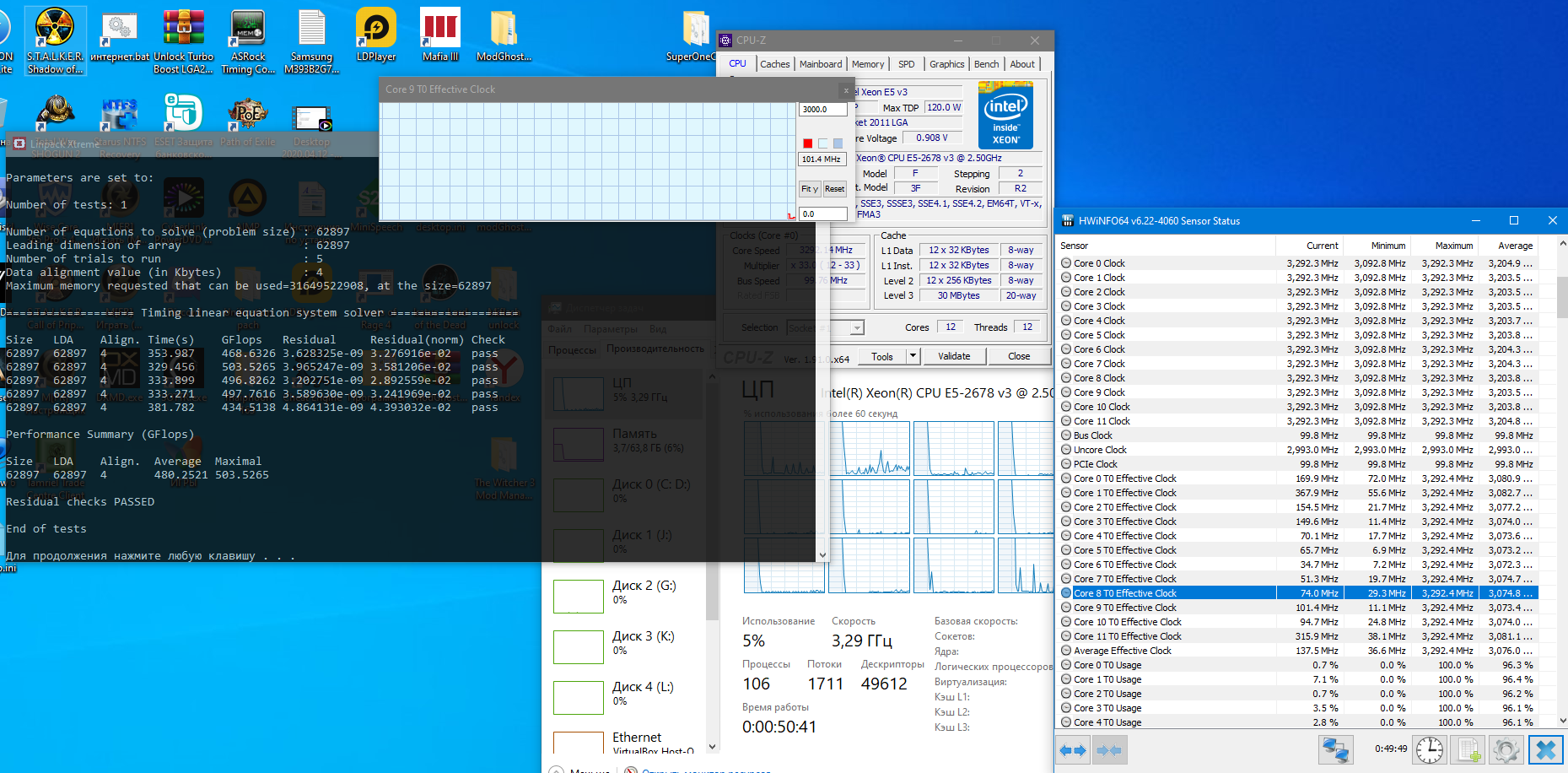Click the light blue graph color swatch
The width and height of the screenshot is (1568, 773).
(x=838, y=143)
